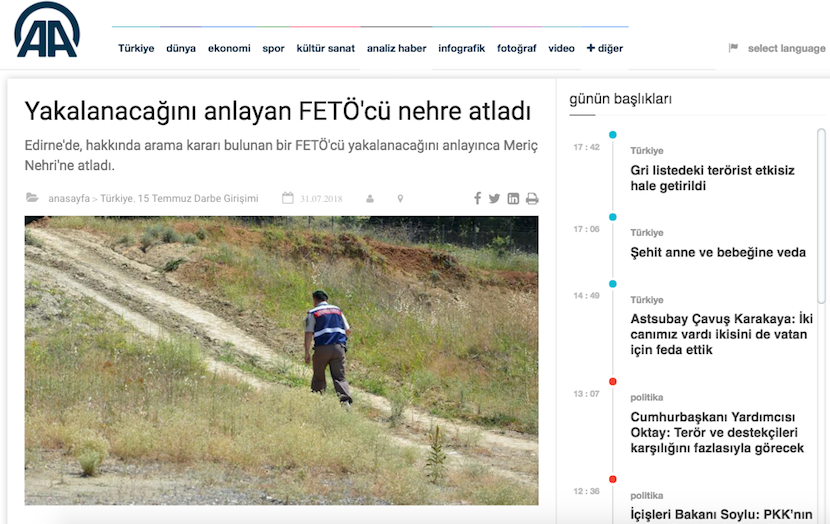
Task: Click the article's main photo
Action: (281, 360)
